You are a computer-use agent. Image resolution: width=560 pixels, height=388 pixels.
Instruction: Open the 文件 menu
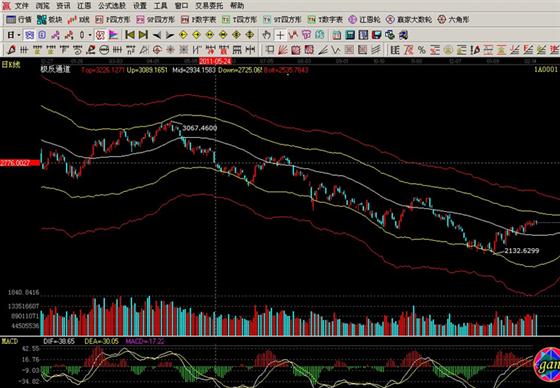[x=21, y=6]
